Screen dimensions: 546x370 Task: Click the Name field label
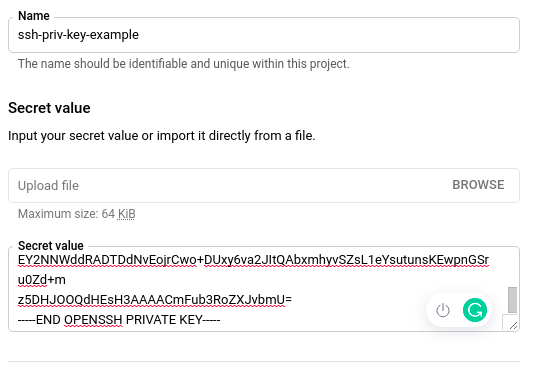coord(34,16)
